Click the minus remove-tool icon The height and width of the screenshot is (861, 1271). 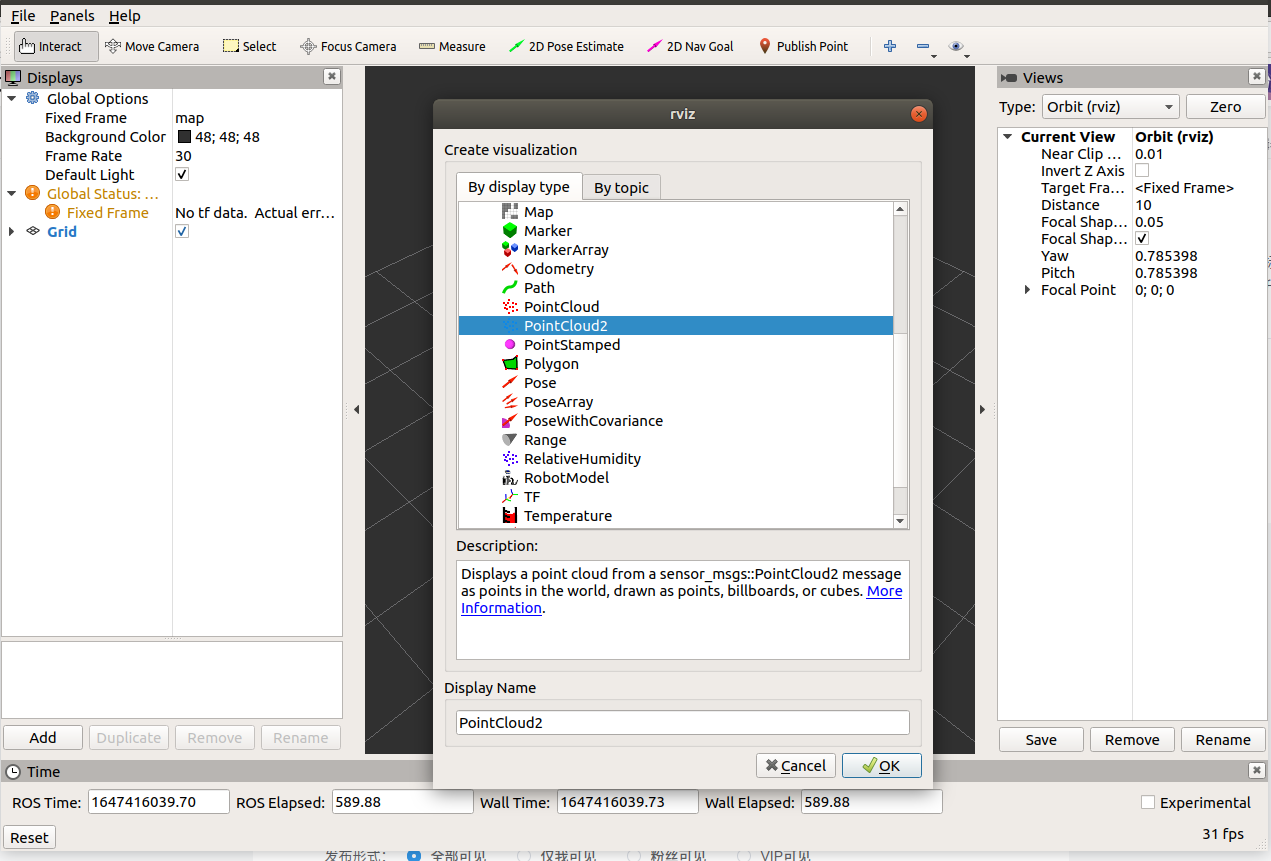[923, 46]
